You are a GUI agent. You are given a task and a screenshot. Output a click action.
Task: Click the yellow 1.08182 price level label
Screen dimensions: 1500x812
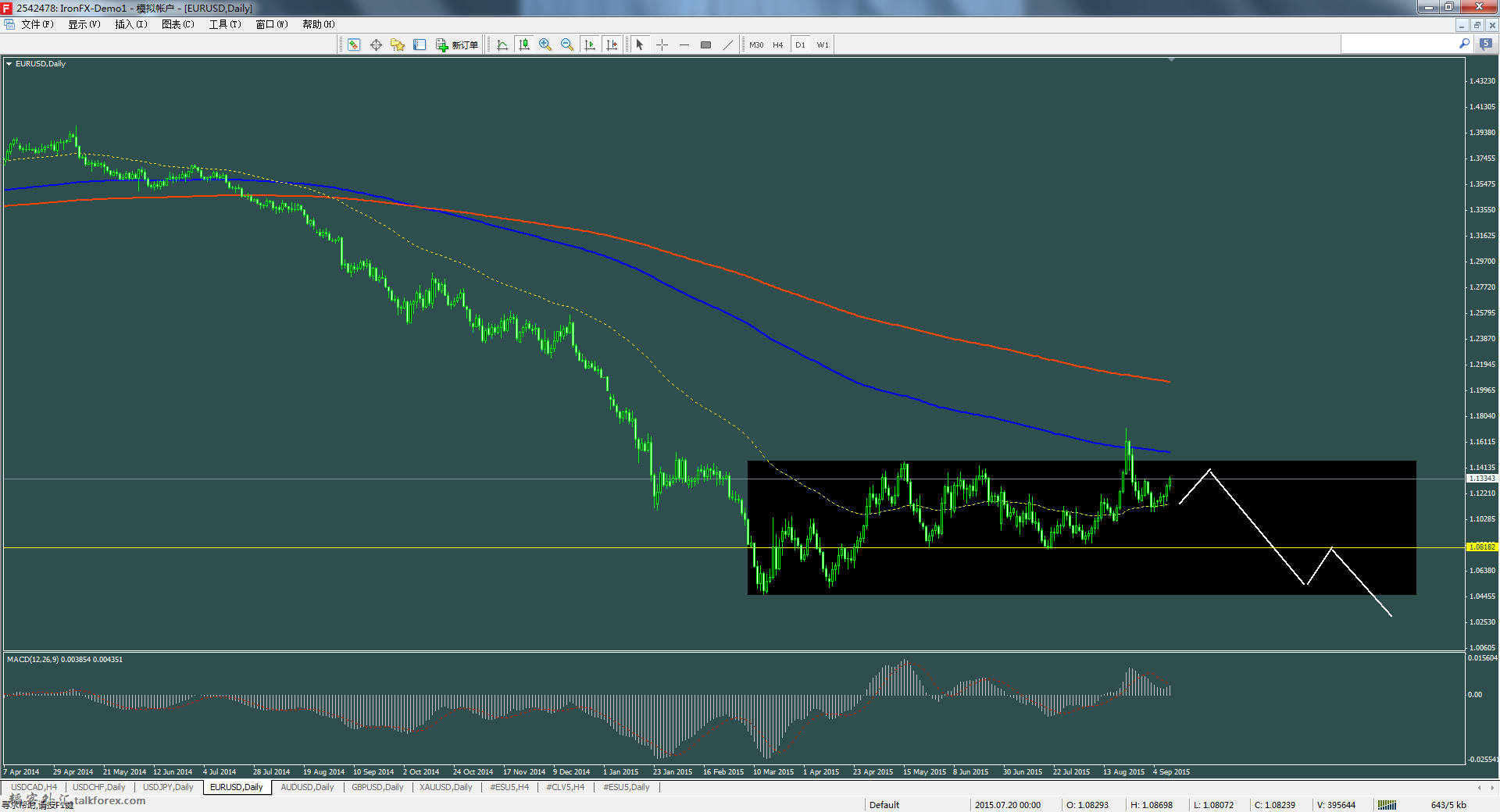pos(1482,547)
